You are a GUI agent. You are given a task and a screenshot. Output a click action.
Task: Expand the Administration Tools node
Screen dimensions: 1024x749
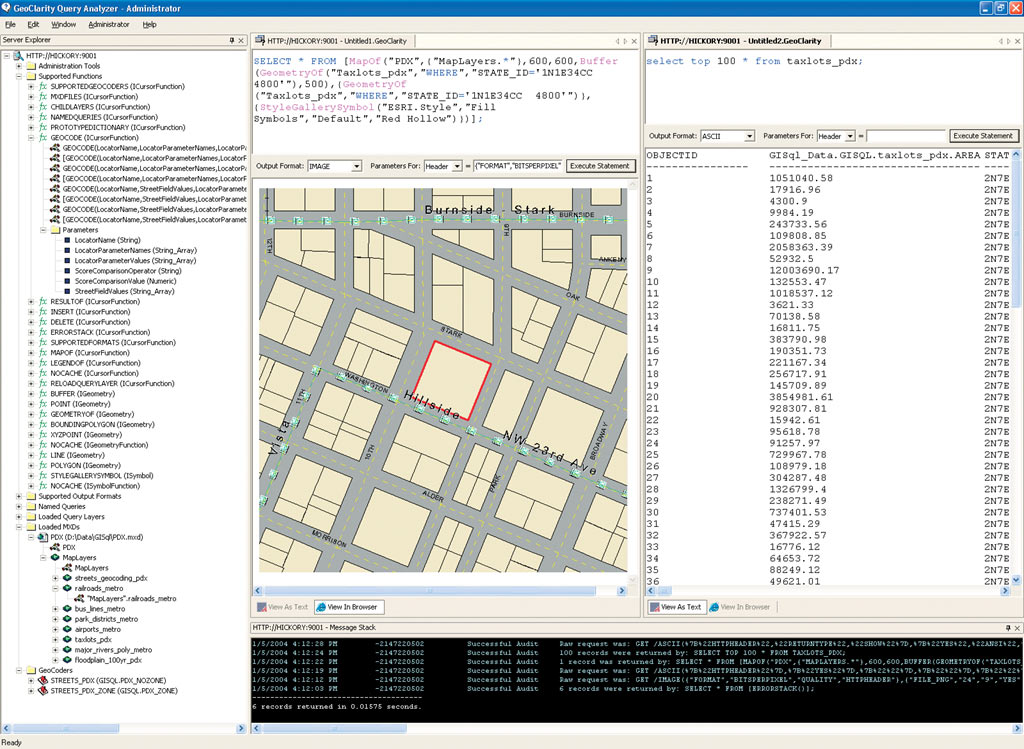tap(19, 66)
